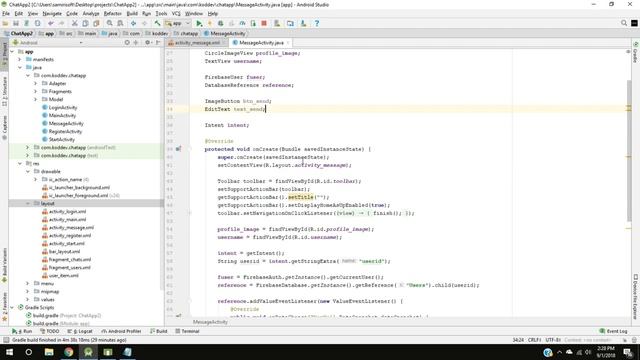Open the Navigate menu
Screen dimensions: 640x360
[x=52, y=13]
